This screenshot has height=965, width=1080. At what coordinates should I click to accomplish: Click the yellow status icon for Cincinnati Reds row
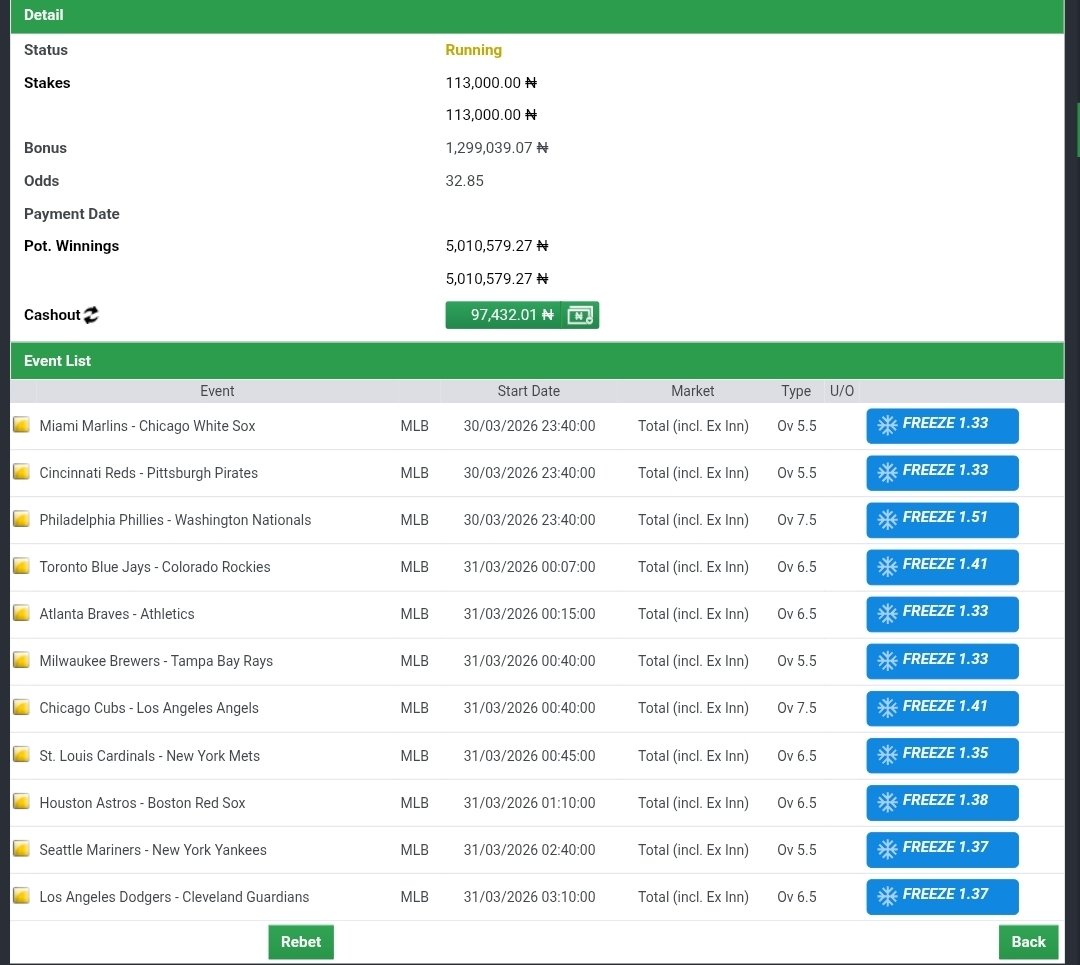pyautogui.click(x=21, y=472)
